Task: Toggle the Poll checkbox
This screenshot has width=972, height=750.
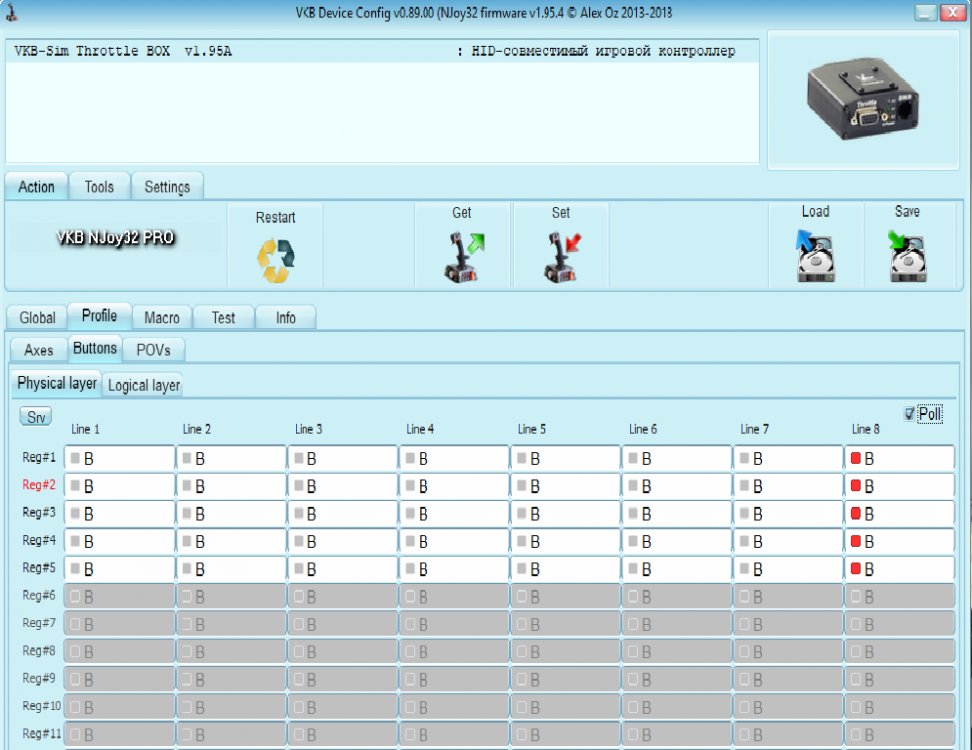Action: (909, 413)
